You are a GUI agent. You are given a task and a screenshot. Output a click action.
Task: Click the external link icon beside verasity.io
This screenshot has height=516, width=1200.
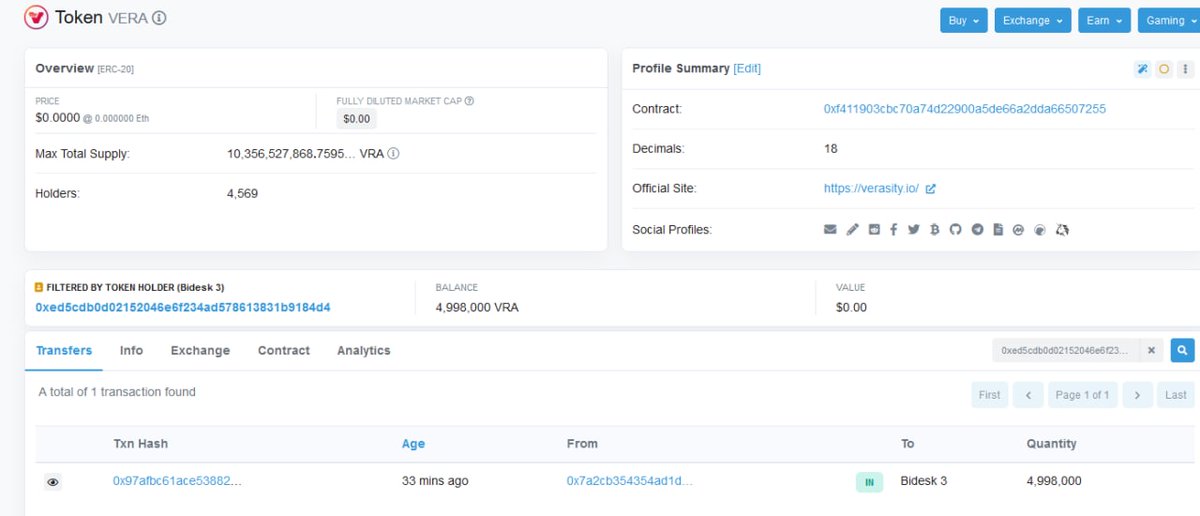pyautogui.click(x=931, y=189)
